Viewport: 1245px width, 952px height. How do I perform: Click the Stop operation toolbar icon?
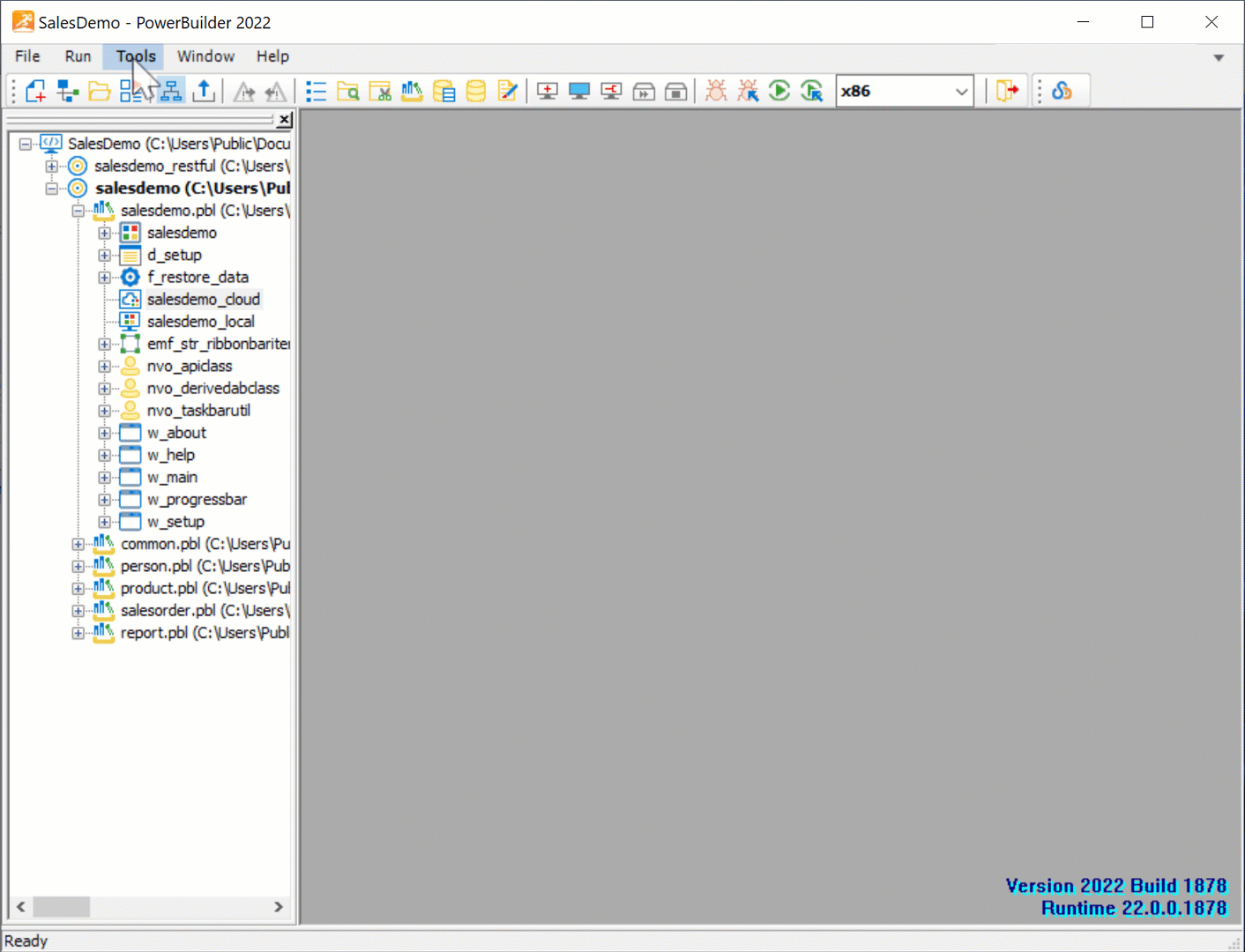(676, 91)
